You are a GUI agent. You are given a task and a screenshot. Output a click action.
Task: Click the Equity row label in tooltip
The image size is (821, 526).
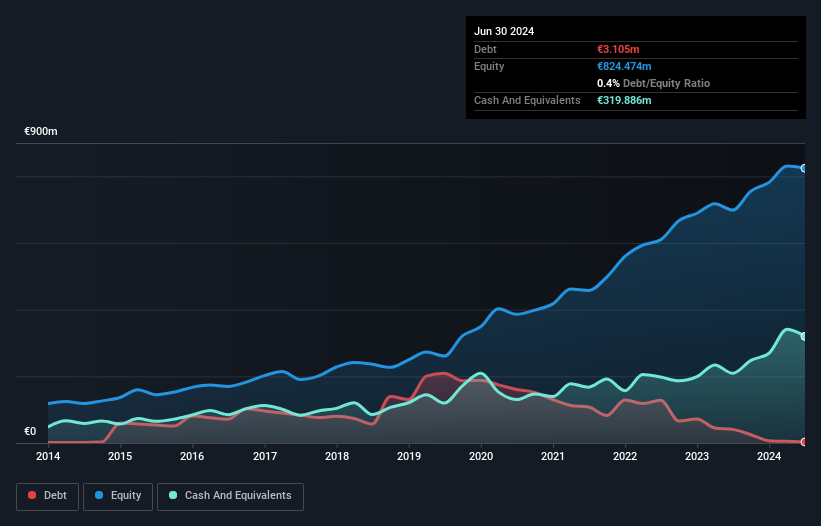click(x=489, y=66)
